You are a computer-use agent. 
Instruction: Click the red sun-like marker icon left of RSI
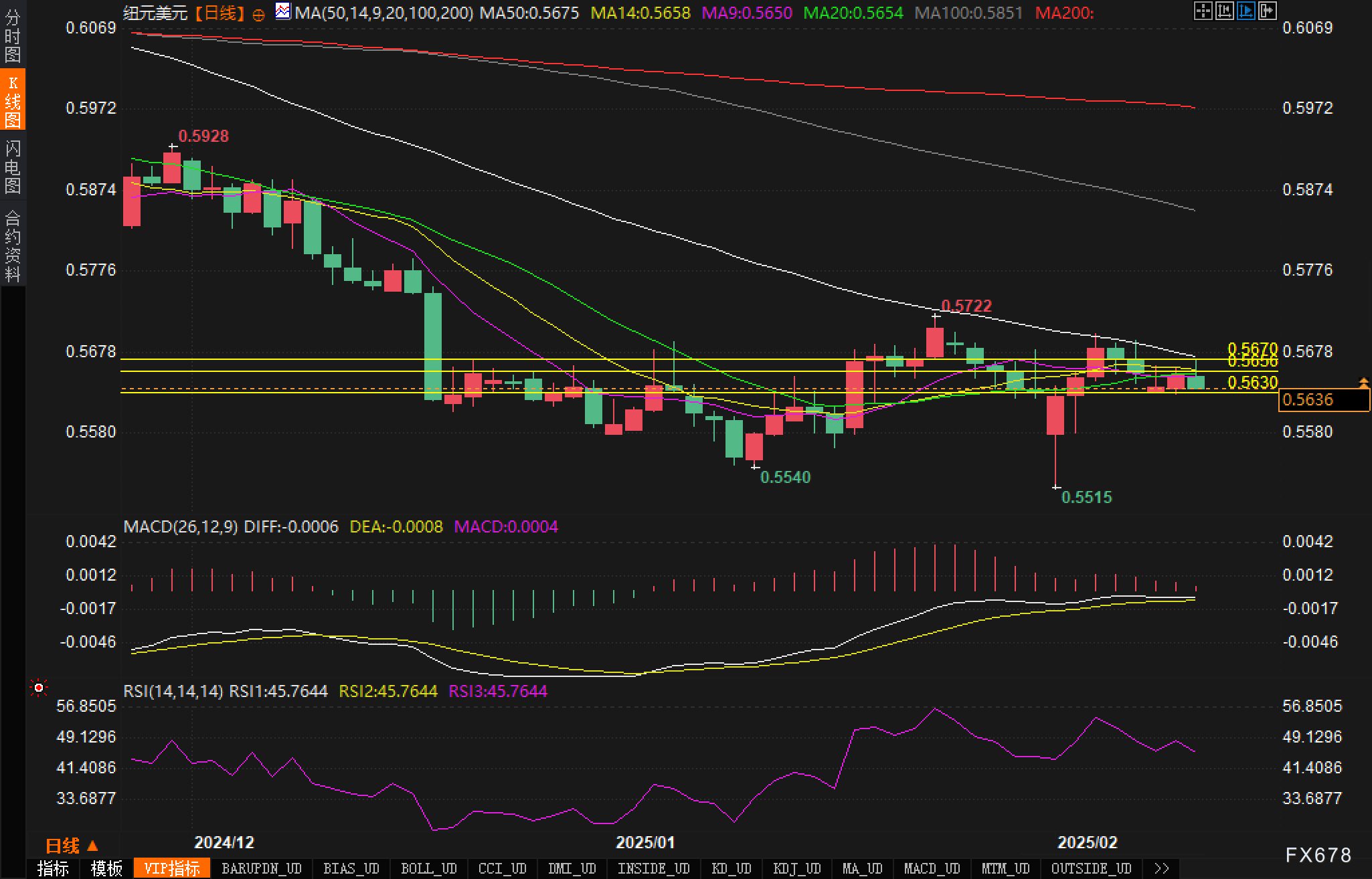pos(39,688)
